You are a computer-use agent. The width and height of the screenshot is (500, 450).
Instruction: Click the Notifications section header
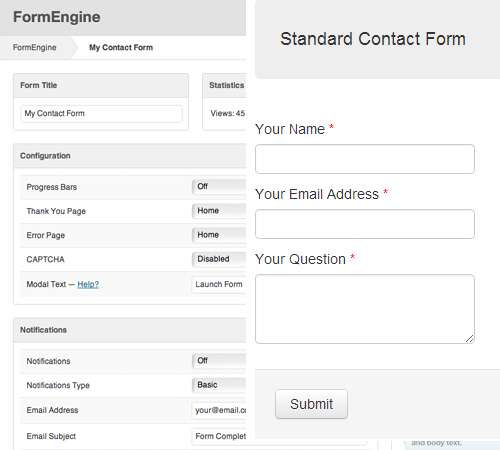click(130, 330)
